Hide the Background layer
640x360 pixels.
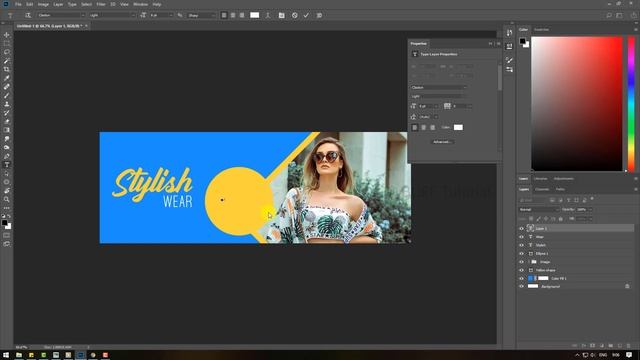coord(521,287)
